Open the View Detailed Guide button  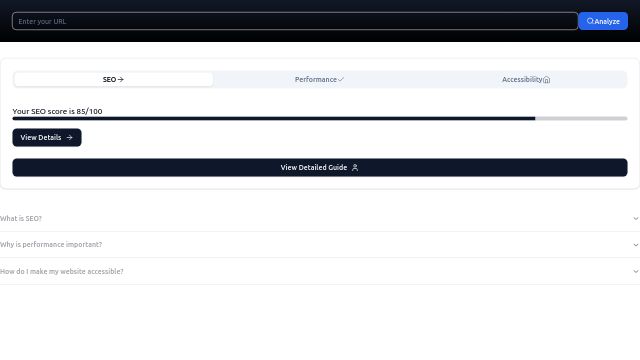coord(320,167)
